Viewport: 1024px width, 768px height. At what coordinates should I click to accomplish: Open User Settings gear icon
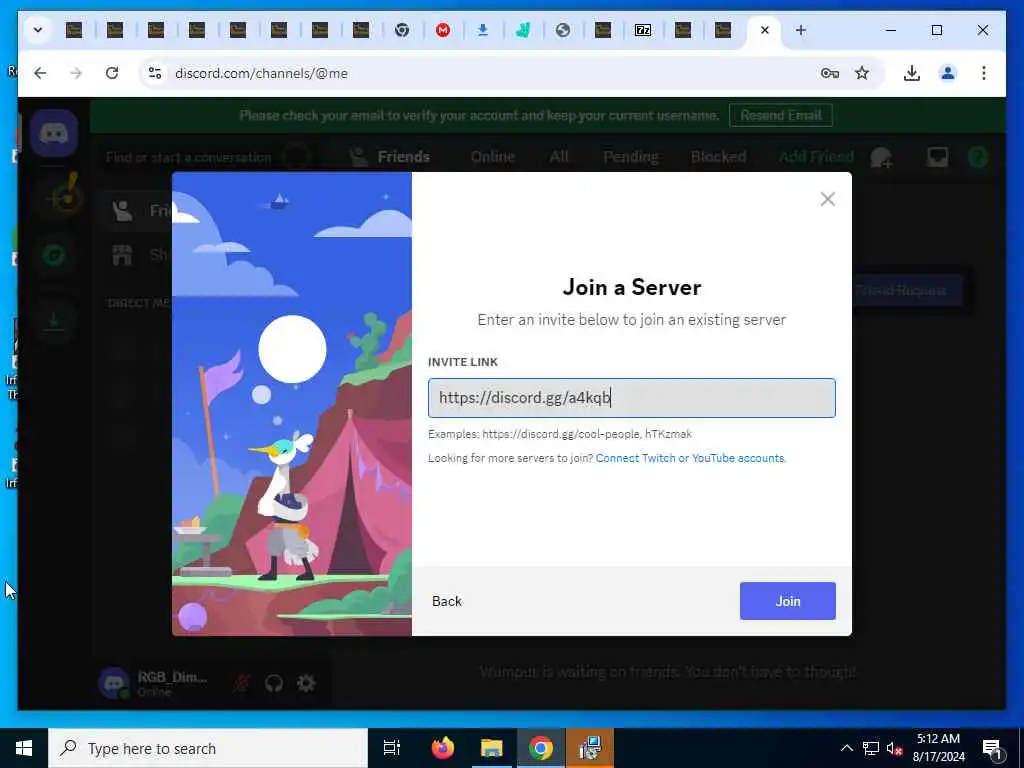pos(306,683)
